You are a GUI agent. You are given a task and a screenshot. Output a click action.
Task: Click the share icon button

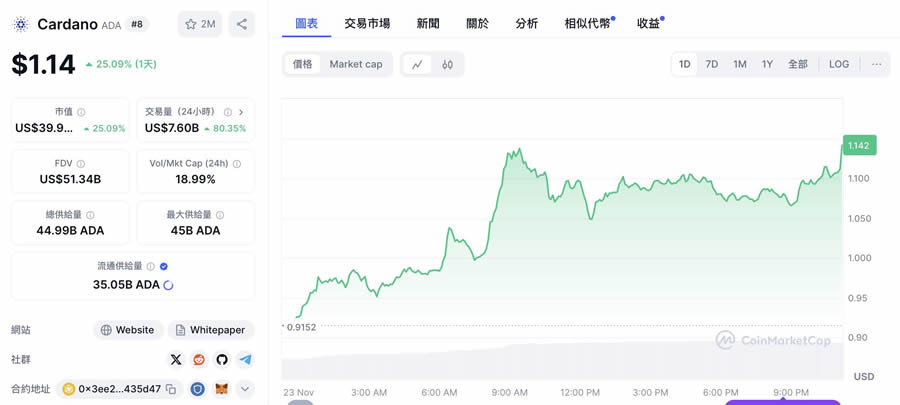242,24
